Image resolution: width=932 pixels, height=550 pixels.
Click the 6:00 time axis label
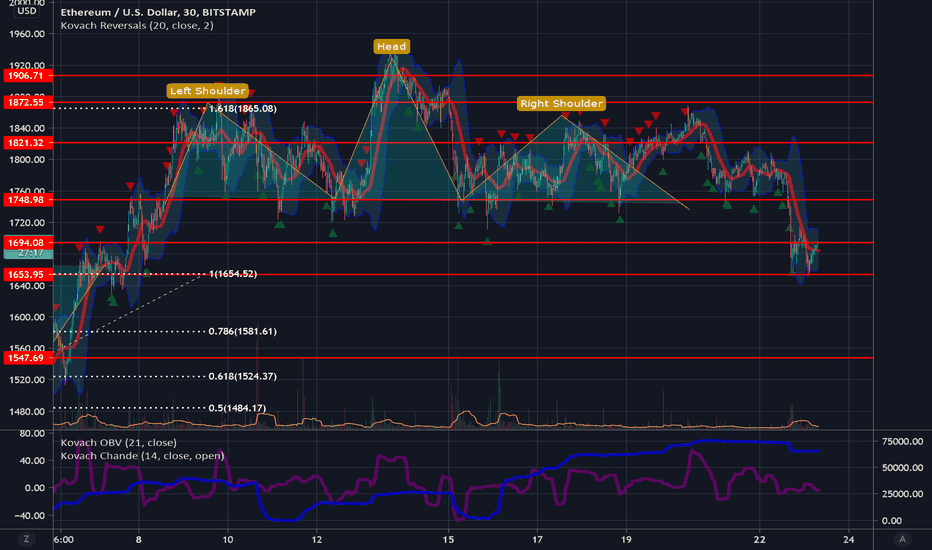point(64,540)
